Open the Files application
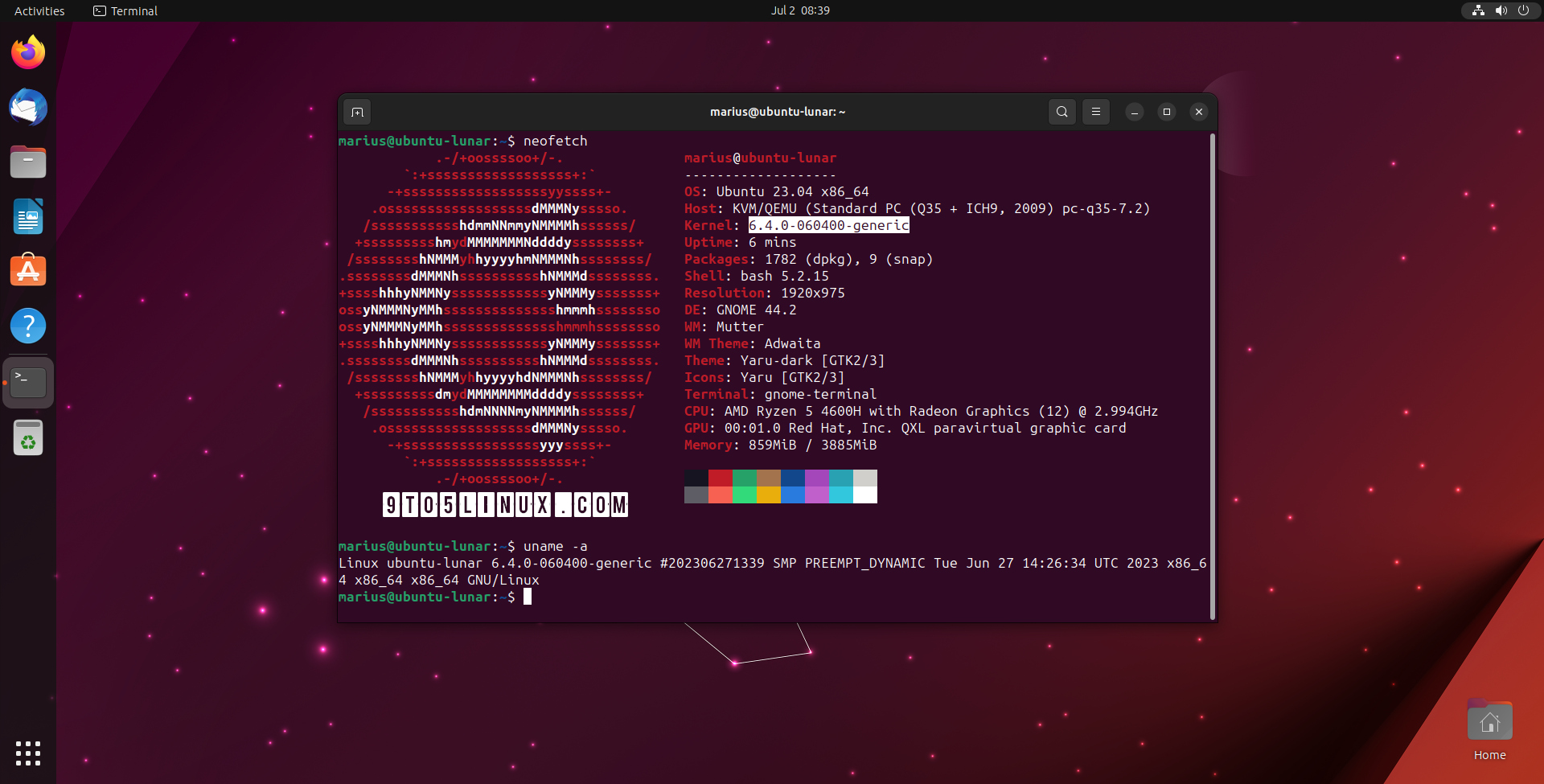The height and width of the screenshot is (784, 1544). pyautogui.click(x=28, y=162)
